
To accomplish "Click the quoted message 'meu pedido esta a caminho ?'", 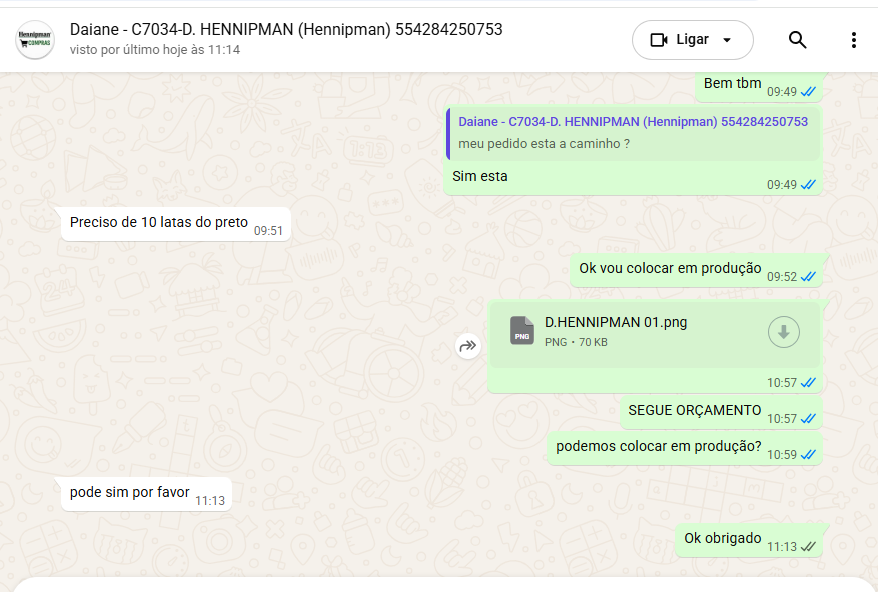I will click(x=633, y=134).
